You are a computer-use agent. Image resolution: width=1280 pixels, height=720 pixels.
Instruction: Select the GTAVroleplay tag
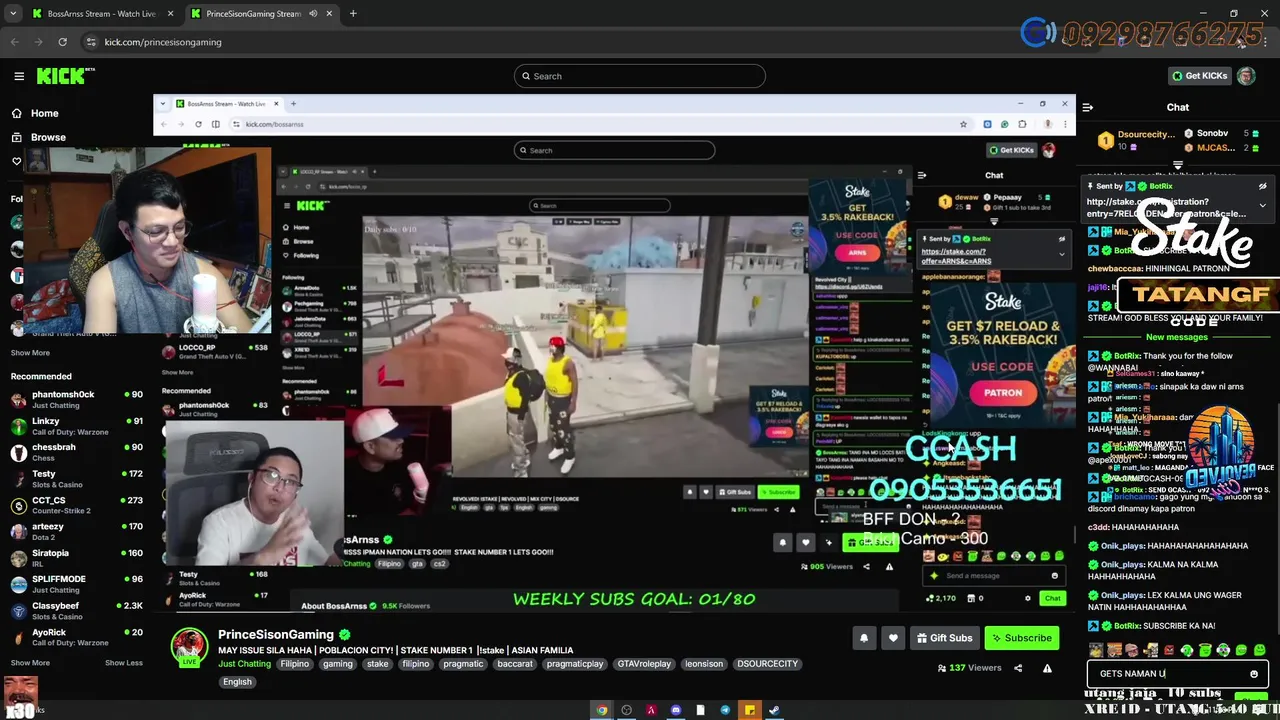(x=644, y=664)
